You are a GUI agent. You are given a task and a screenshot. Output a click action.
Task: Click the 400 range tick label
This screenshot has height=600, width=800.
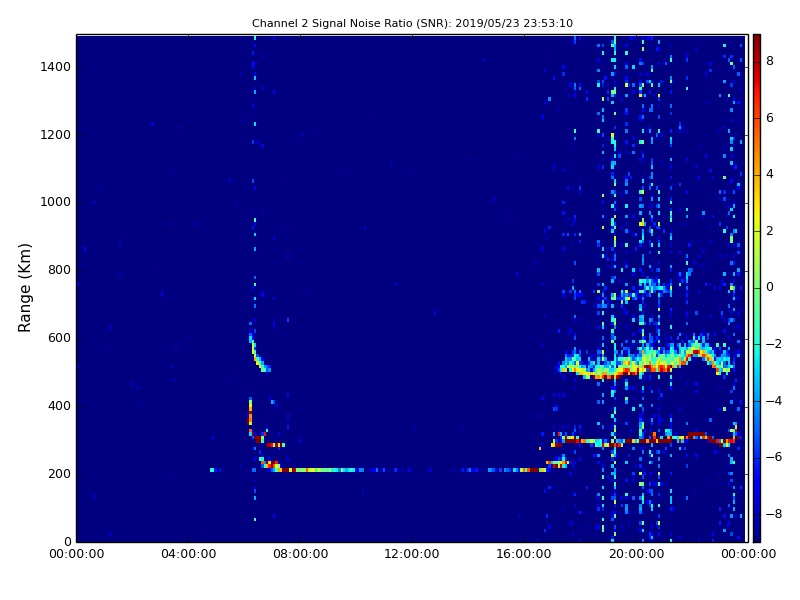(x=59, y=406)
